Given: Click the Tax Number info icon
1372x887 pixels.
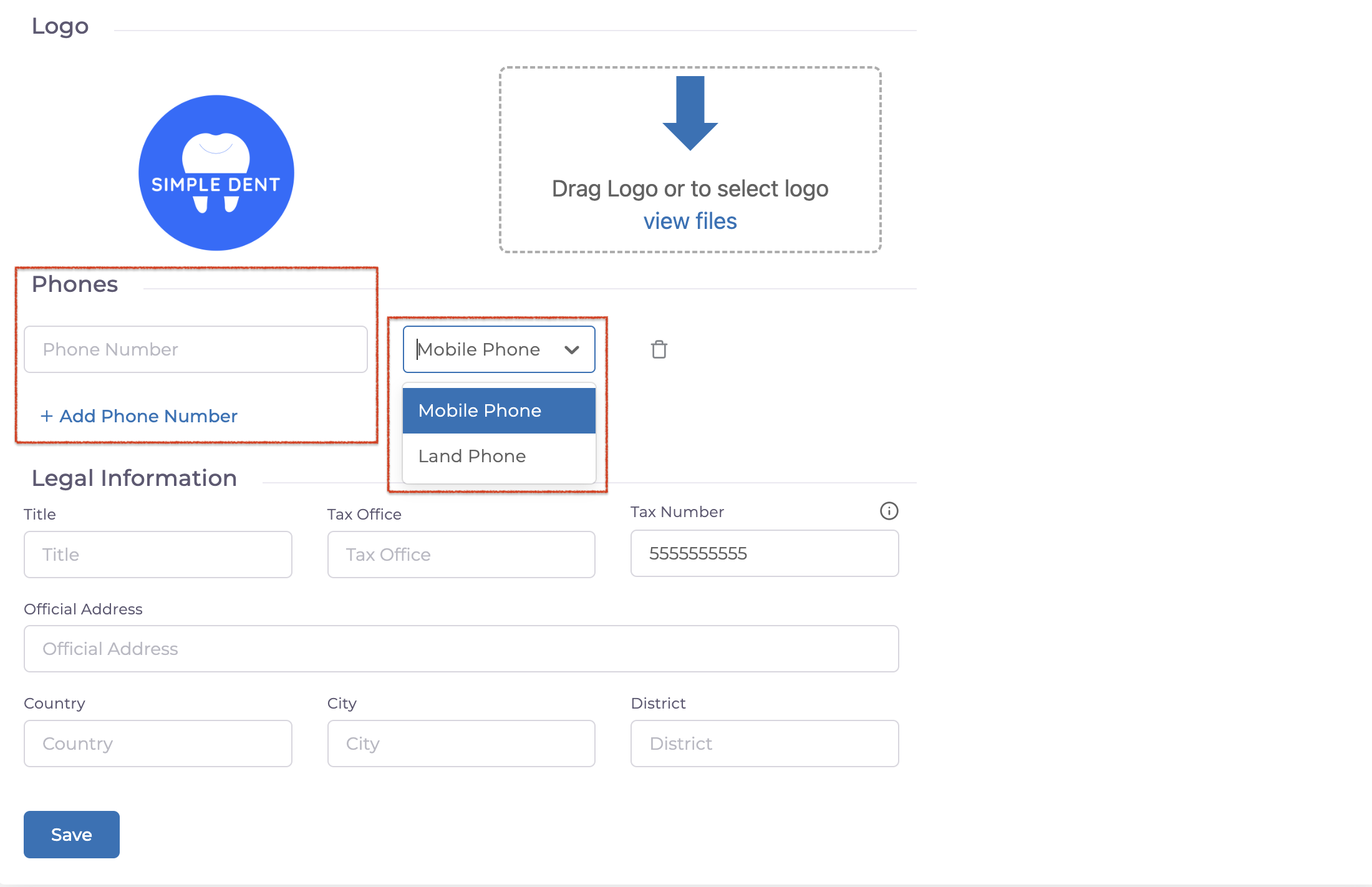Looking at the screenshot, I should click(889, 511).
